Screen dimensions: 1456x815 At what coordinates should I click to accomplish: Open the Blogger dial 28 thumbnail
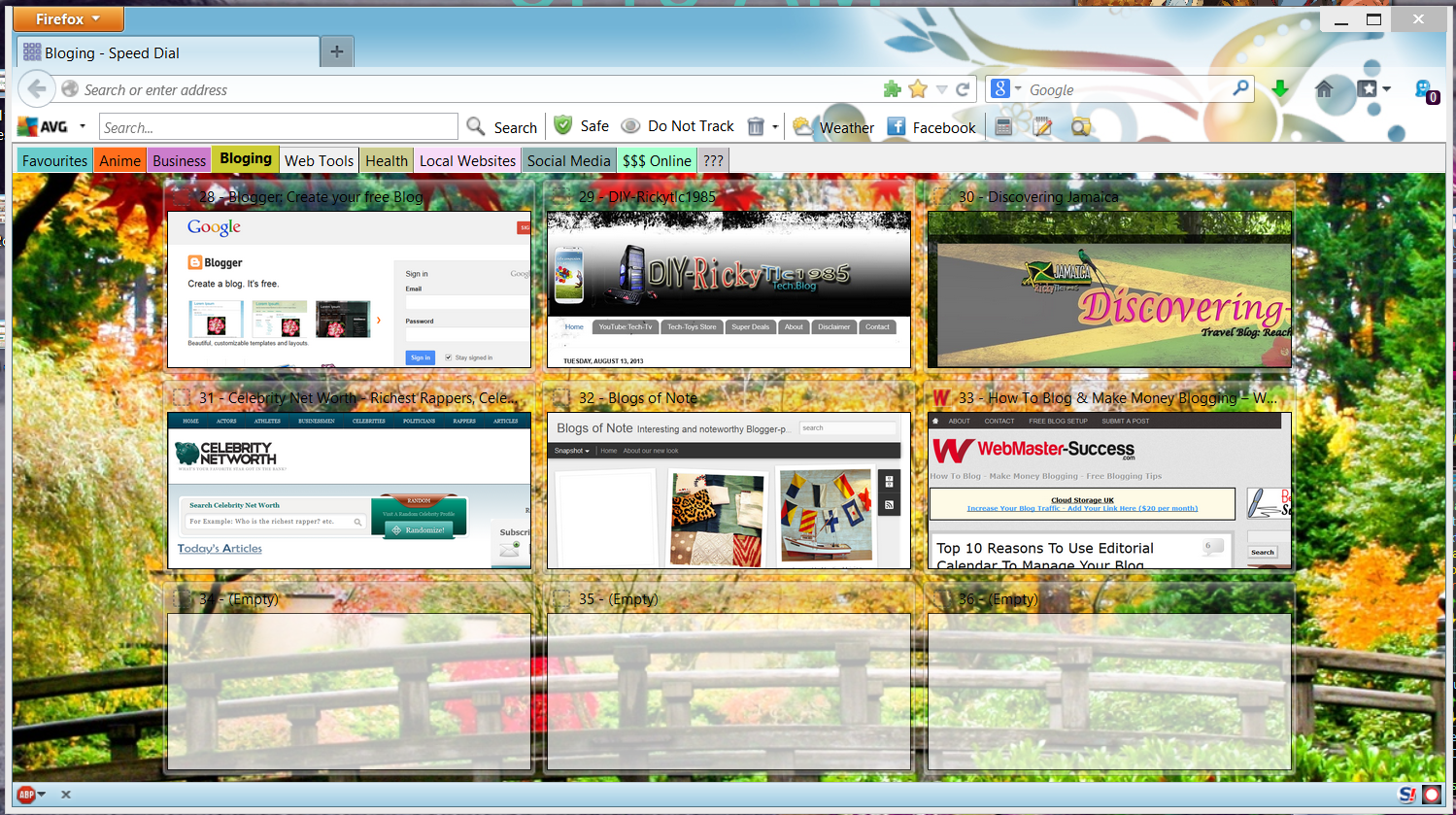pos(350,289)
